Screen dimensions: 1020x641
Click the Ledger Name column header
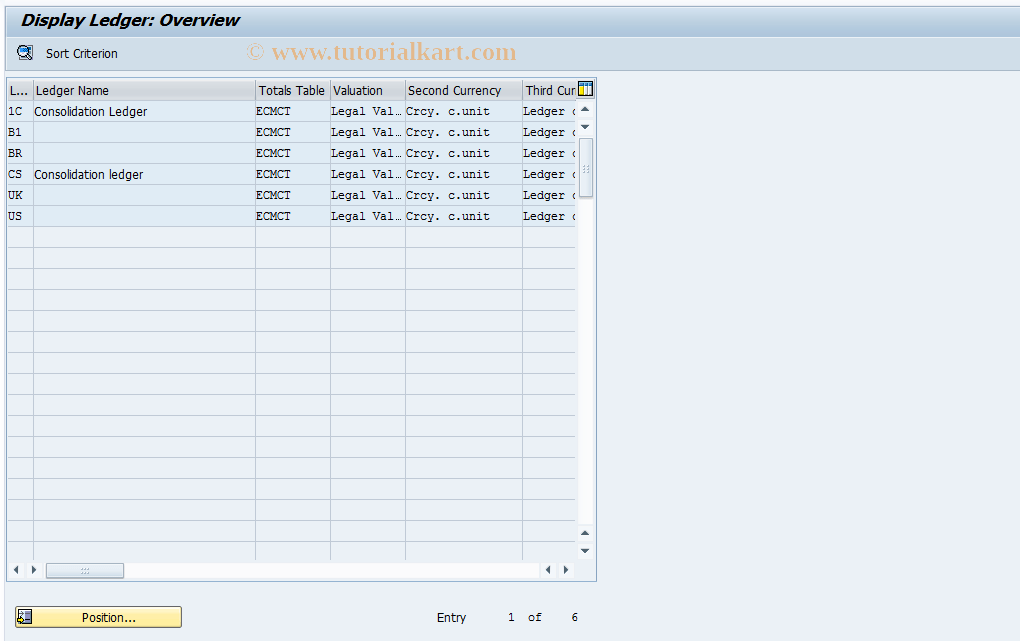pyautogui.click(x=143, y=90)
